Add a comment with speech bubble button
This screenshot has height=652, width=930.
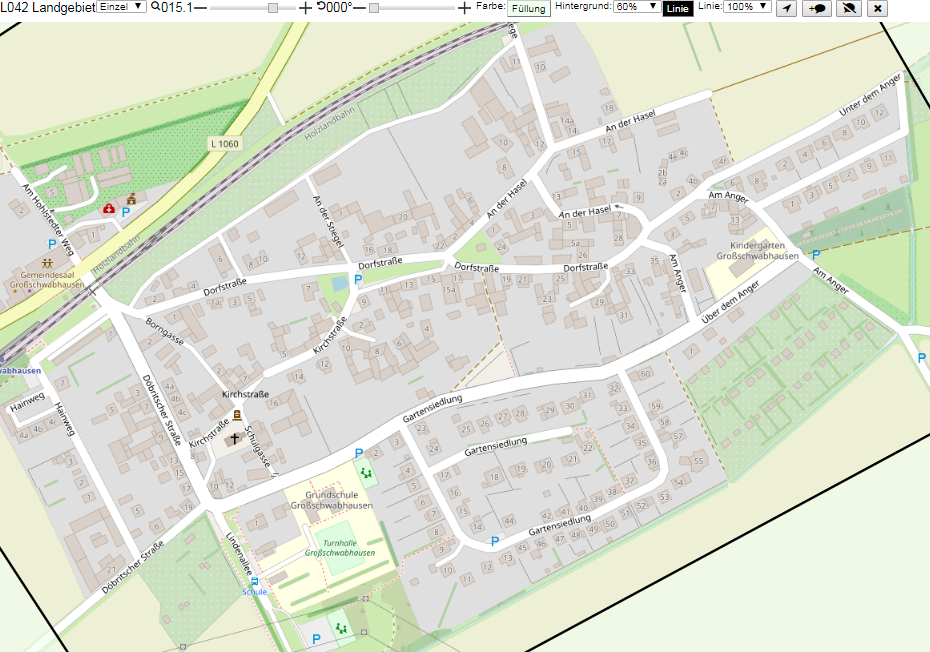817,8
